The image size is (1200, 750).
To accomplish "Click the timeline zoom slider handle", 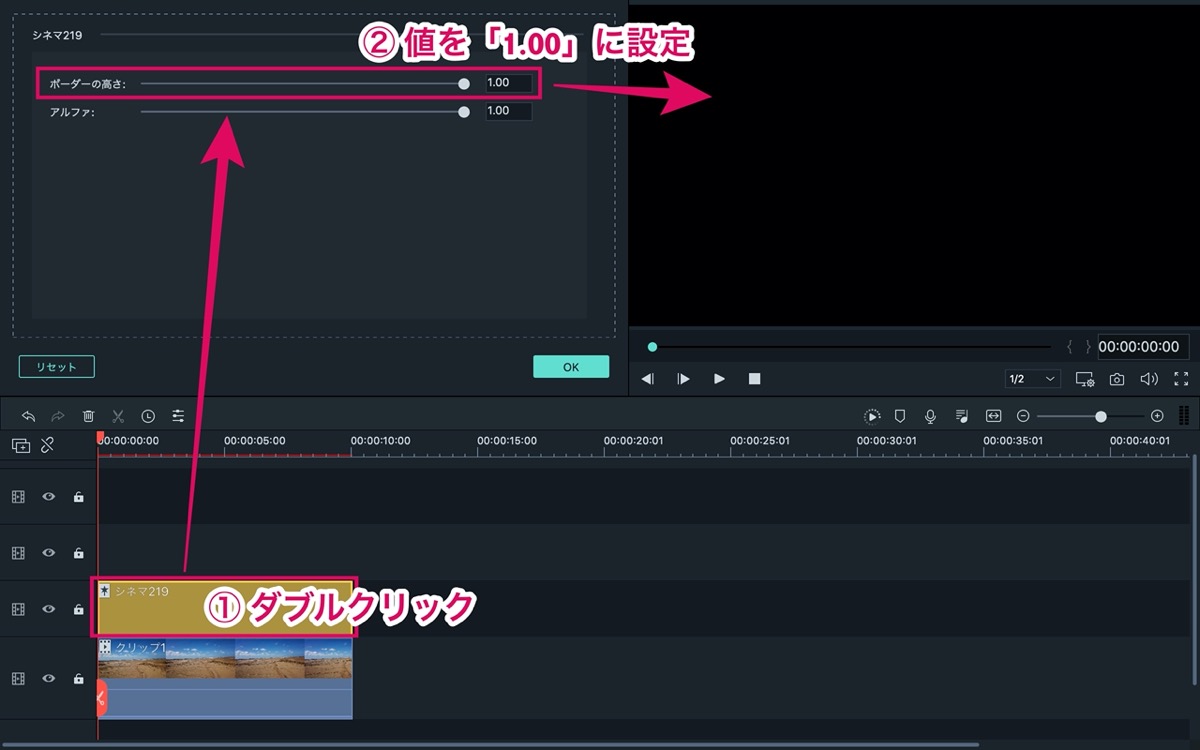I will (x=1101, y=416).
